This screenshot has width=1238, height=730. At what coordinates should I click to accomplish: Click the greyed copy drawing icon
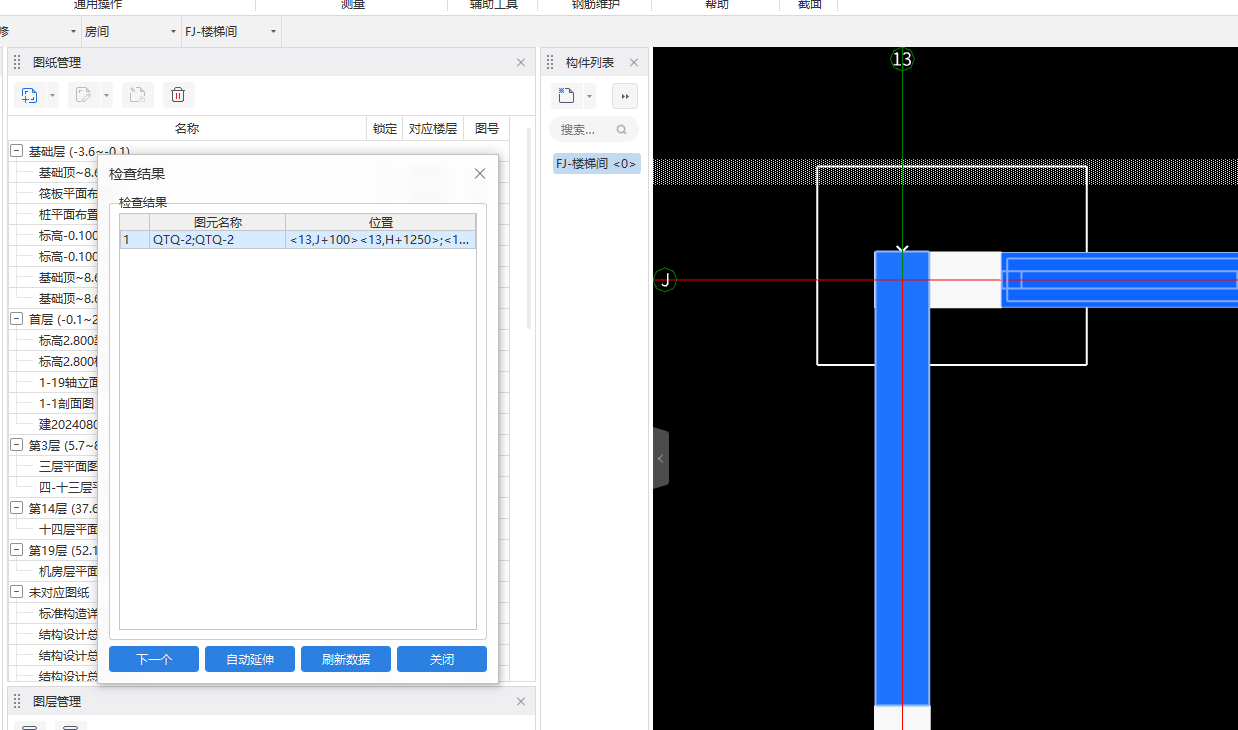[138, 96]
